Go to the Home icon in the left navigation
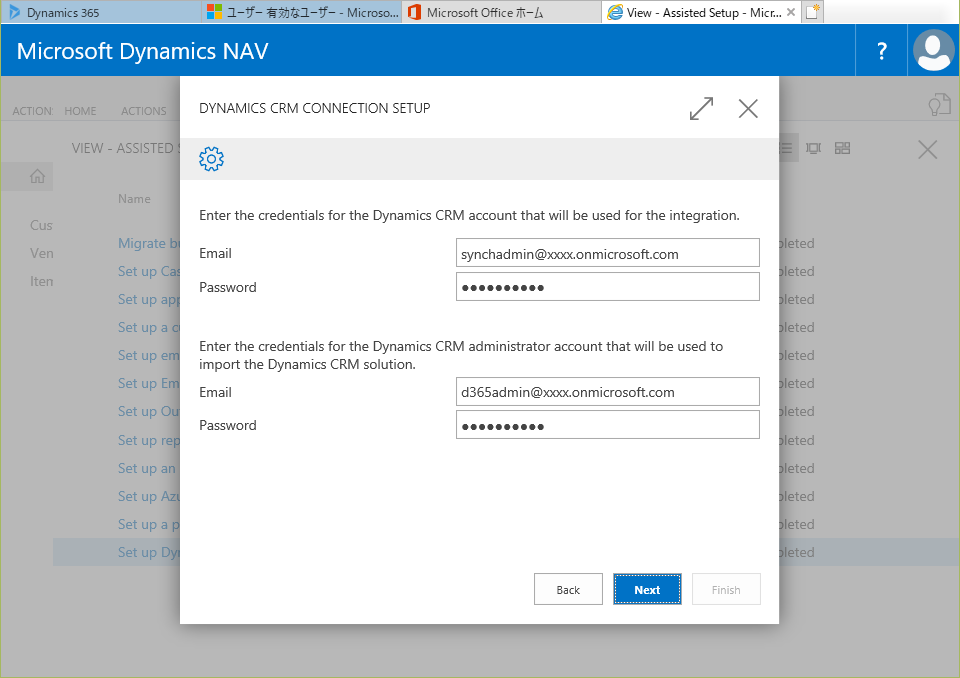The image size is (960, 678). click(37, 176)
